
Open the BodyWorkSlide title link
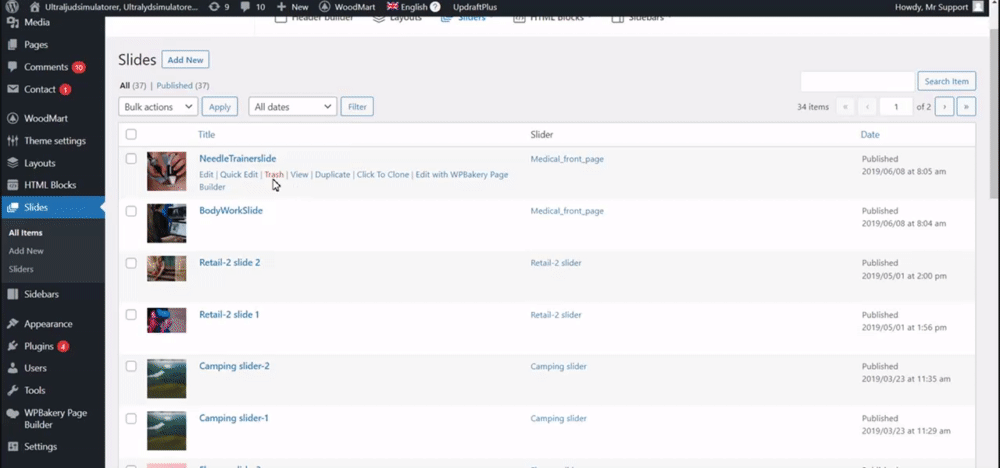point(231,210)
